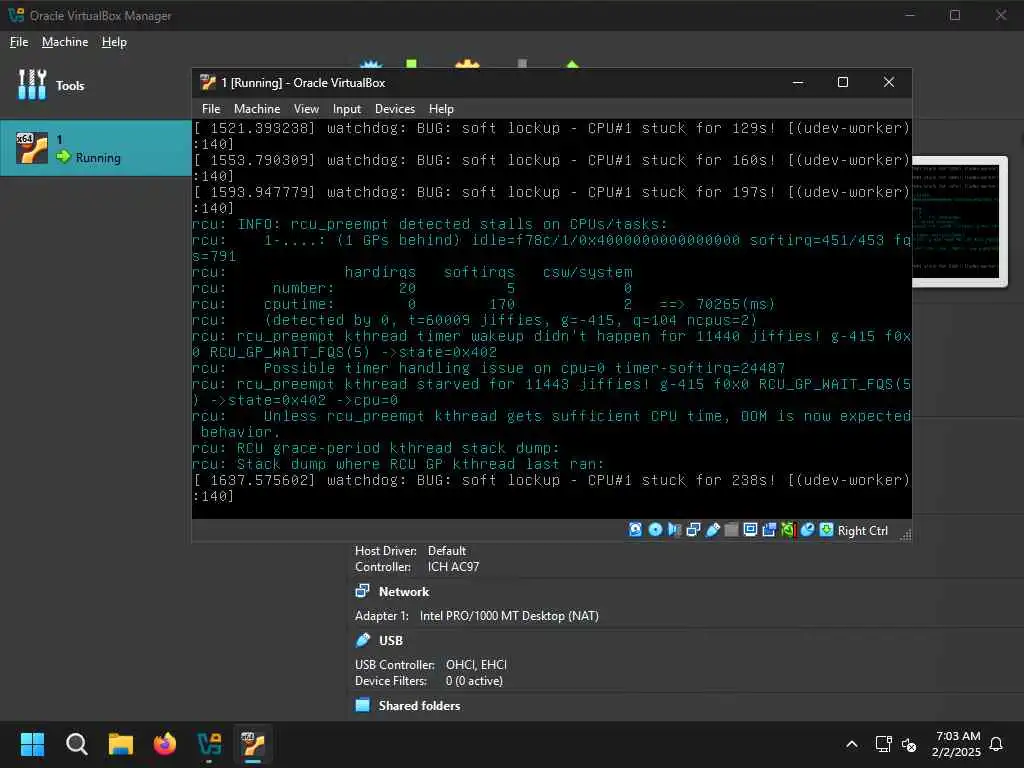Image resolution: width=1024 pixels, height=768 pixels.
Task: Show hidden tray icons chevron
Action: pos(852,744)
